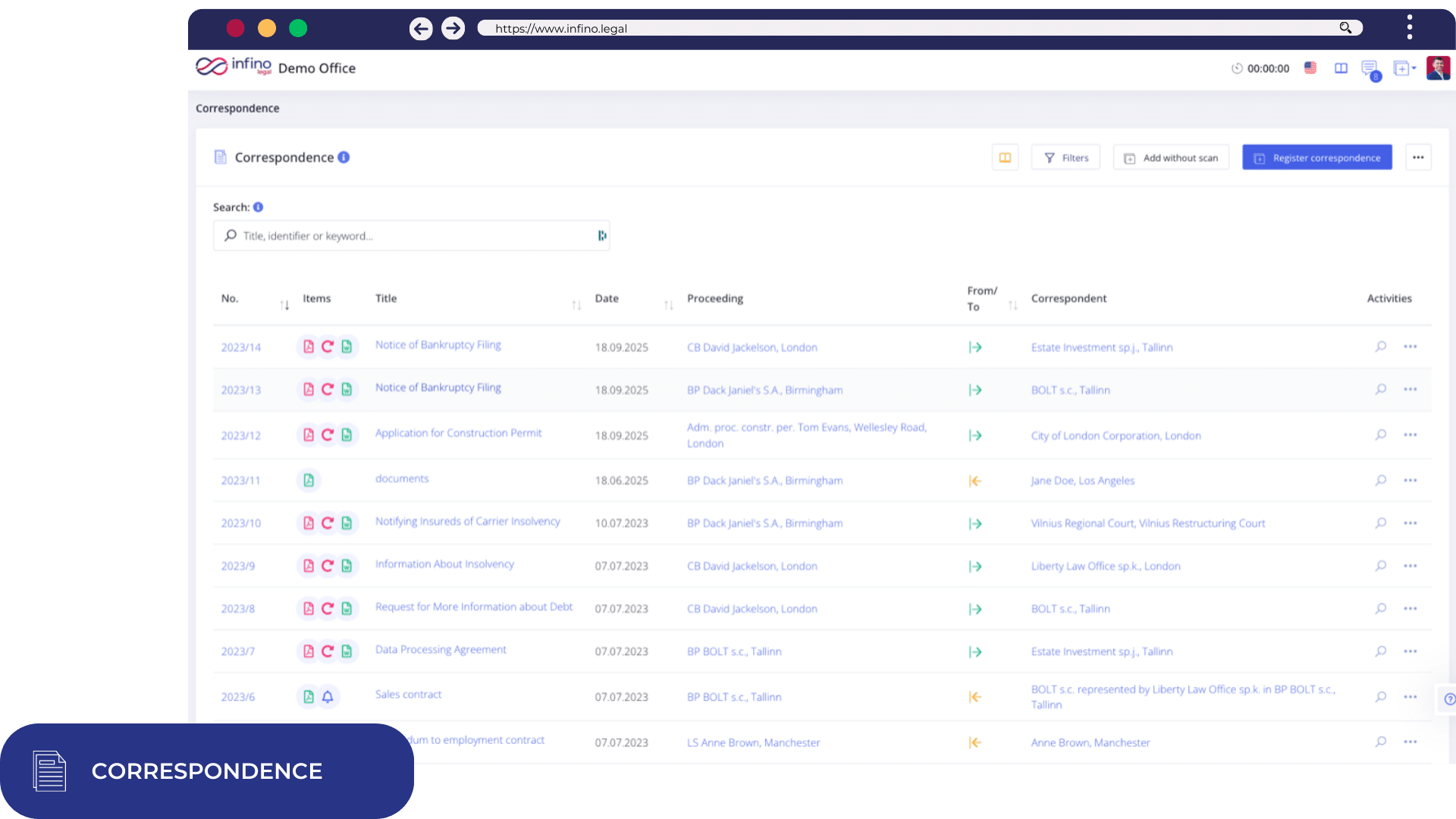Screen dimensions: 1456x819
Task: Preview row 2023/14 with magnifier icon
Action: pos(1381,347)
